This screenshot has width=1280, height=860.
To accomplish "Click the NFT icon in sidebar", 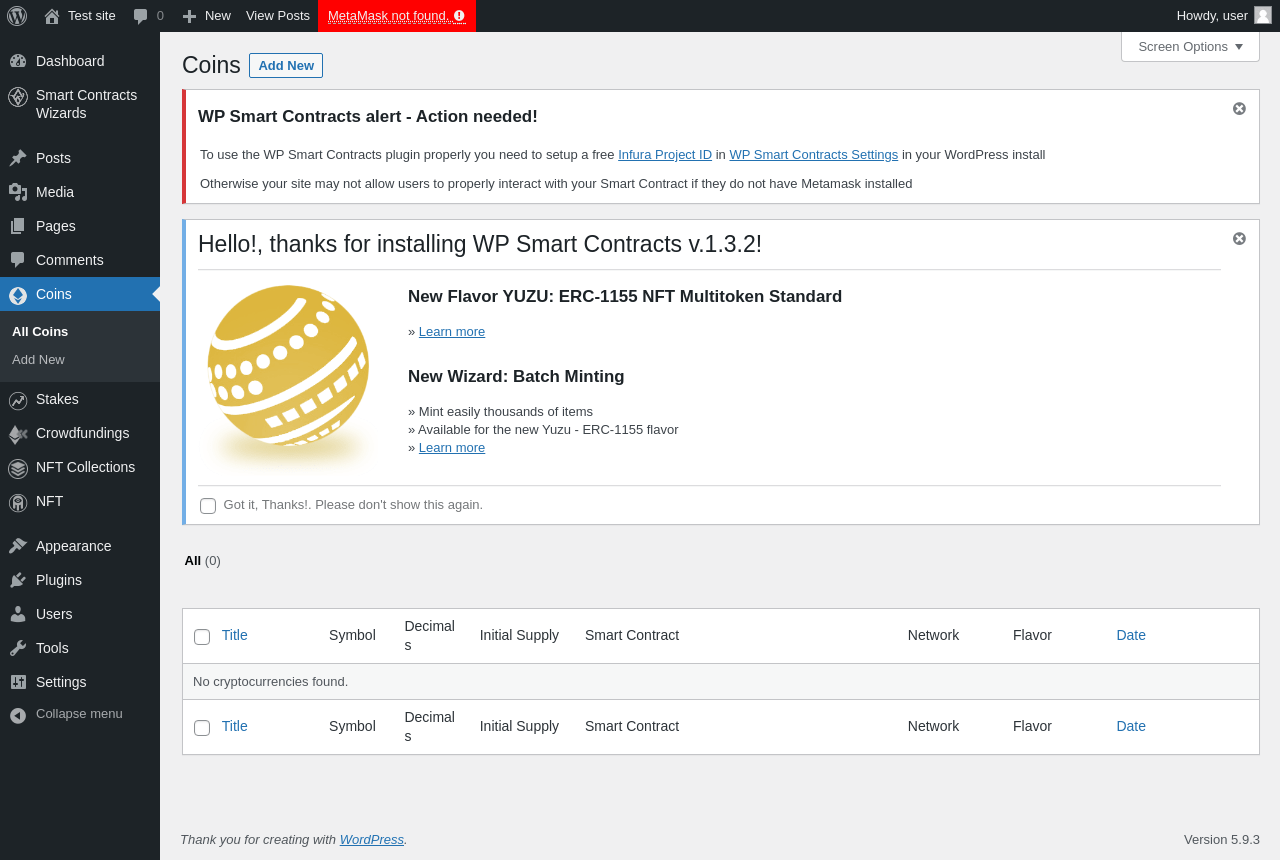I will tap(18, 503).
